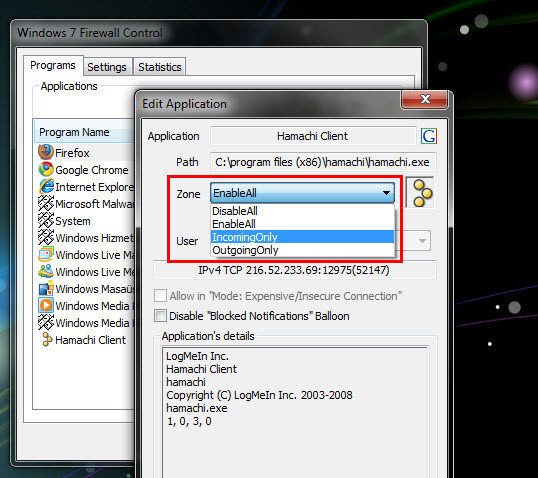Screen dimensions: 538x478
Task: Click the Windows Live Mail icon
Action: click(46, 255)
